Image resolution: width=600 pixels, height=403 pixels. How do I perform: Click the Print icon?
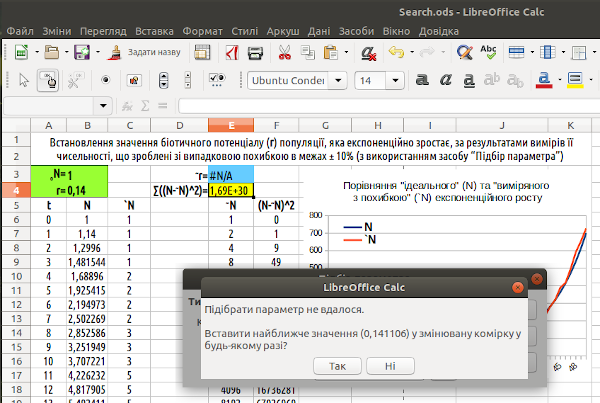[255, 52]
